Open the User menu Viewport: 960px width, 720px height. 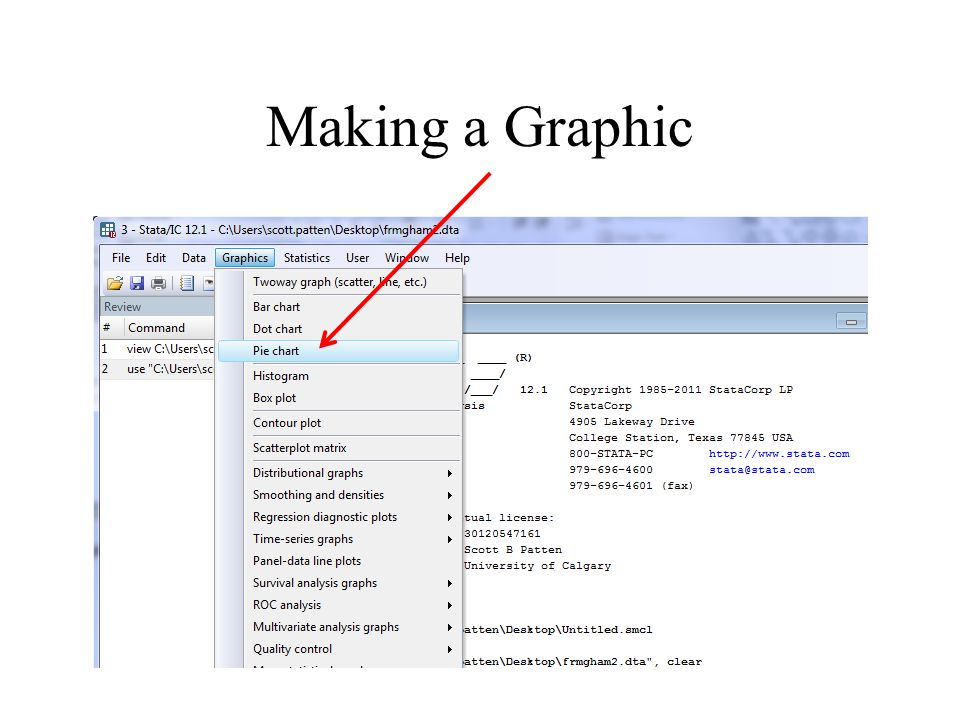(358, 258)
